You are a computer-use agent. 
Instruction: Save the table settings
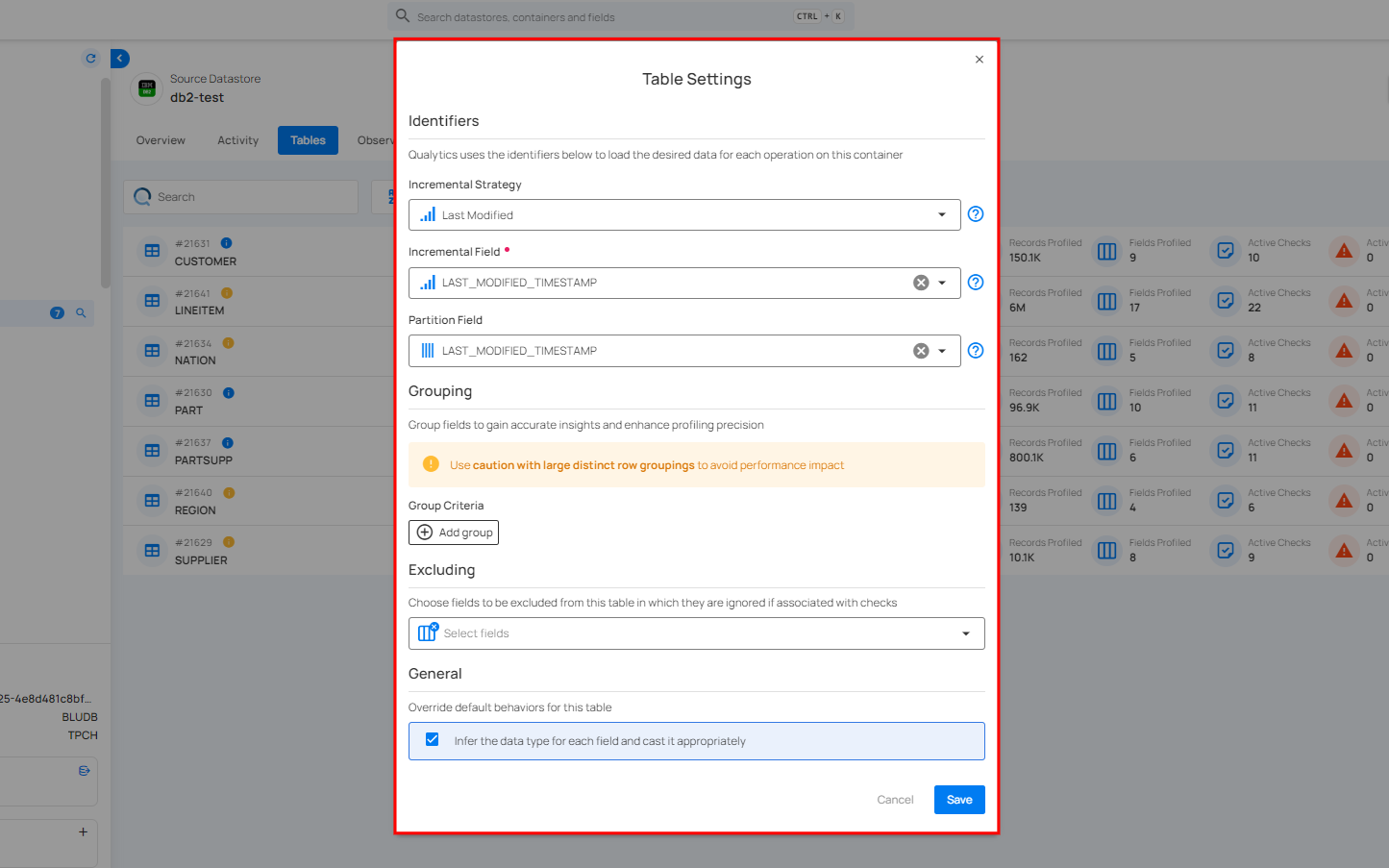(x=958, y=800)
